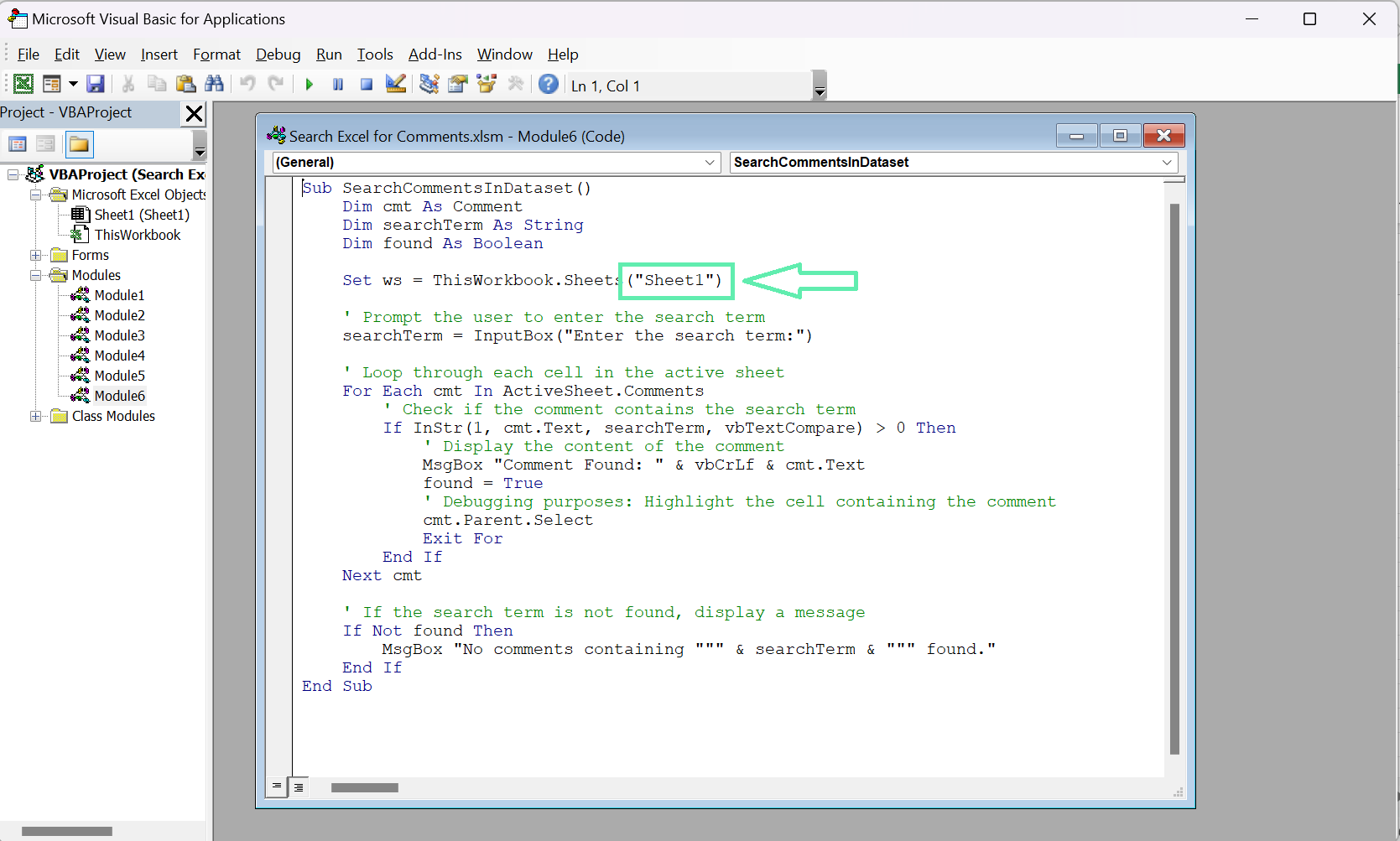
Task: Open the Help menu
Action: tap(563, 55)
